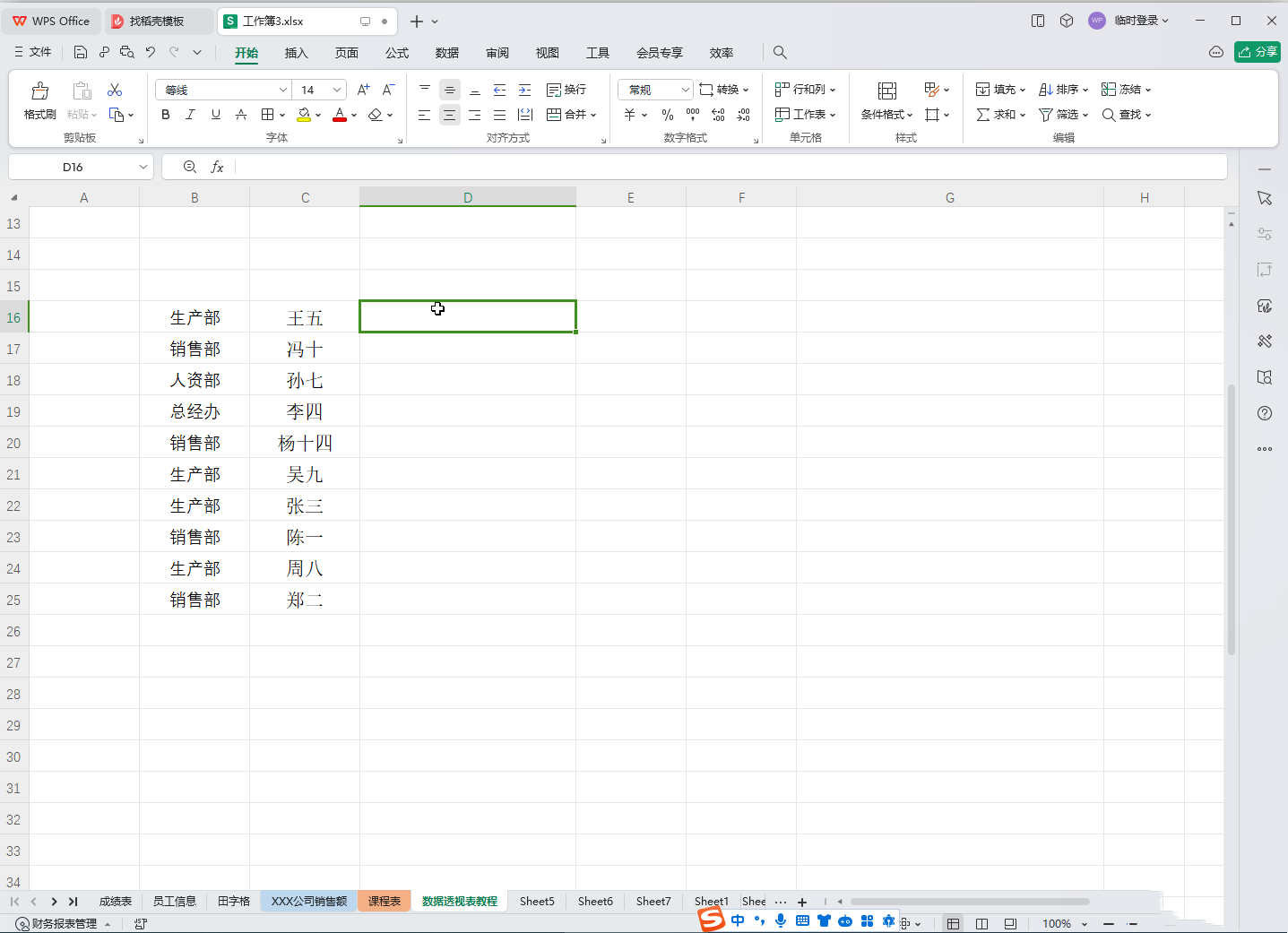Switch to page layout view in status bar

click(981, 923)
